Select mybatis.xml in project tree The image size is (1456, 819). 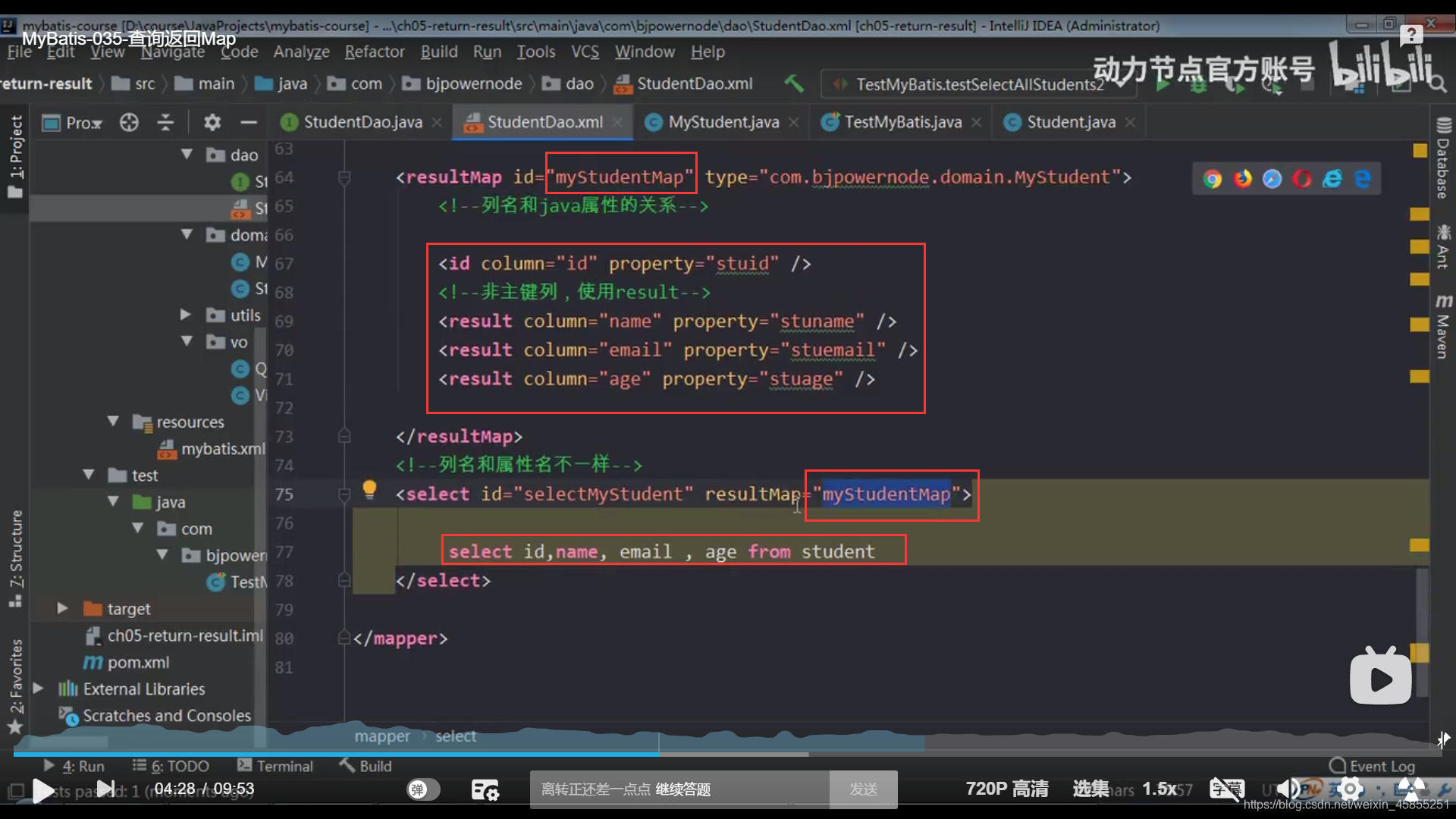[x=211, y=448]
